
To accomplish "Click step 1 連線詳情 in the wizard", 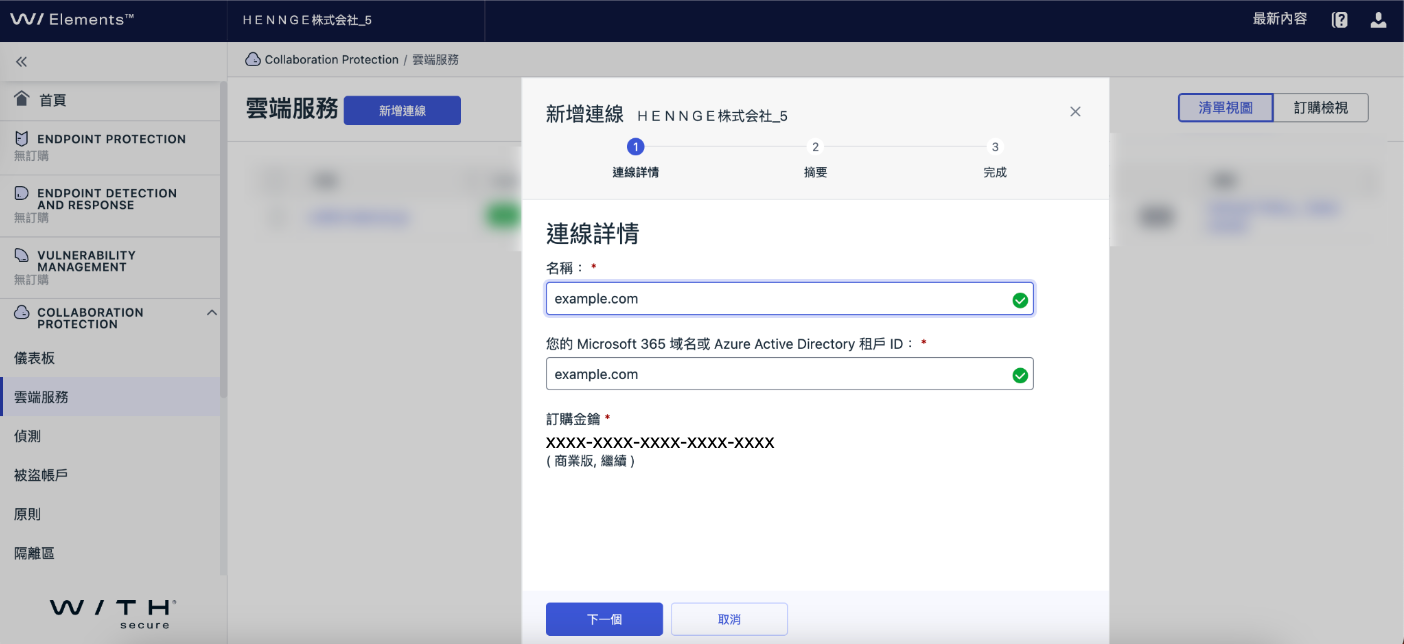I will (635, 158).
